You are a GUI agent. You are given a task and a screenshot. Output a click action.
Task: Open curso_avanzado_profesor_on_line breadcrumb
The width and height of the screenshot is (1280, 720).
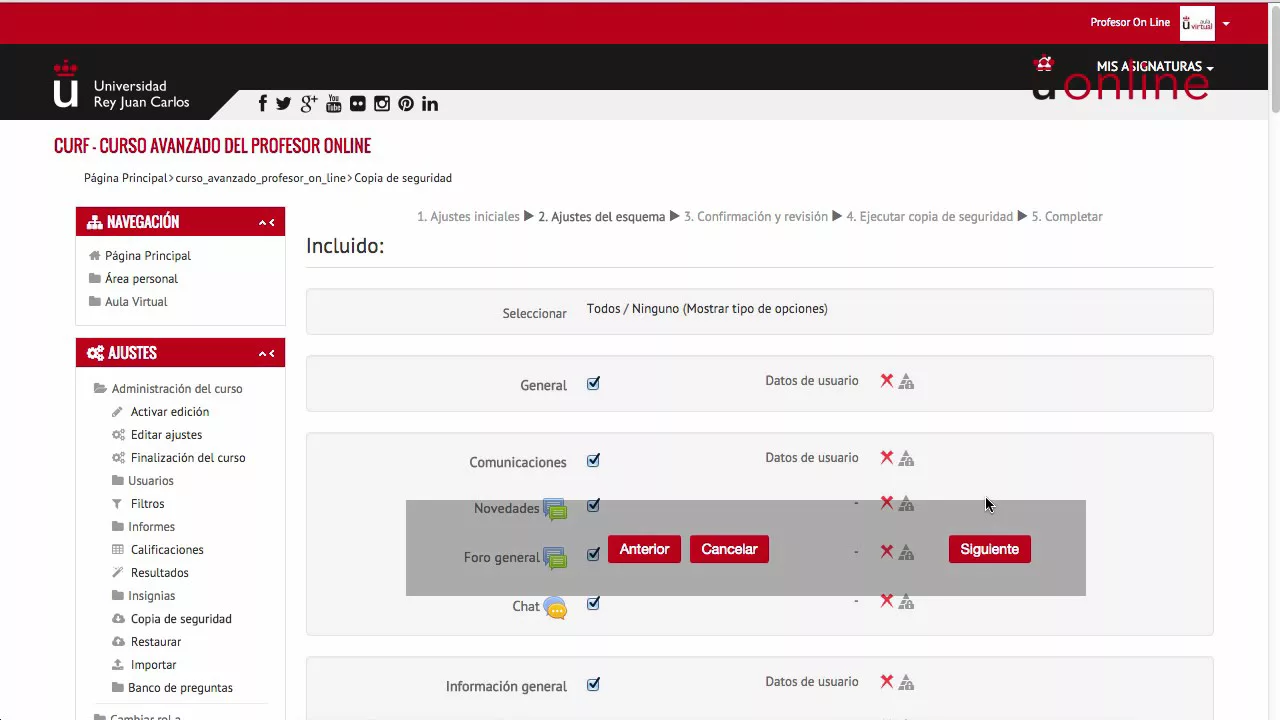click(x=261, y=178)
